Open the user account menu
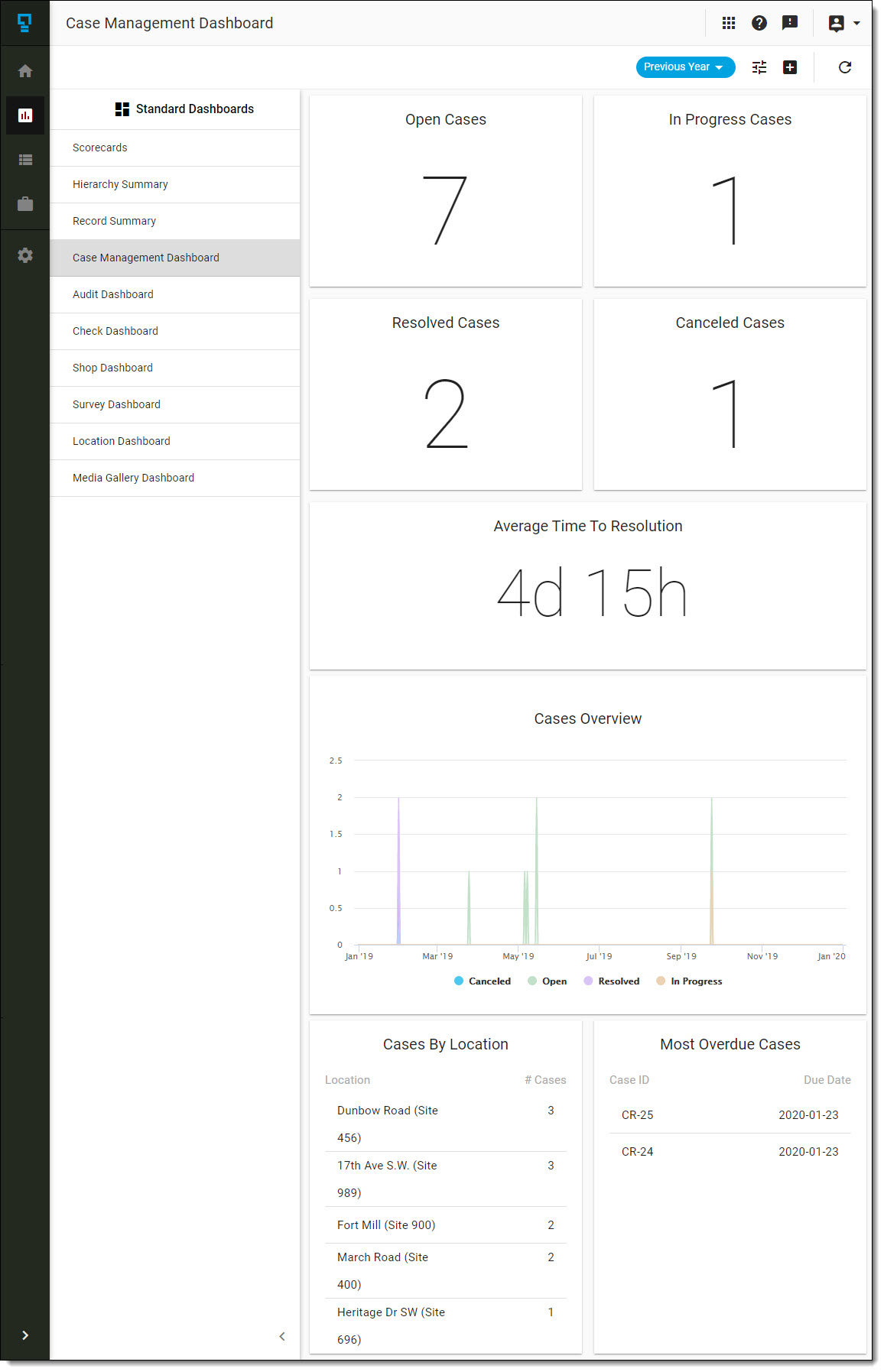This screenshot has height=1372, width=884. click(844, 23)
